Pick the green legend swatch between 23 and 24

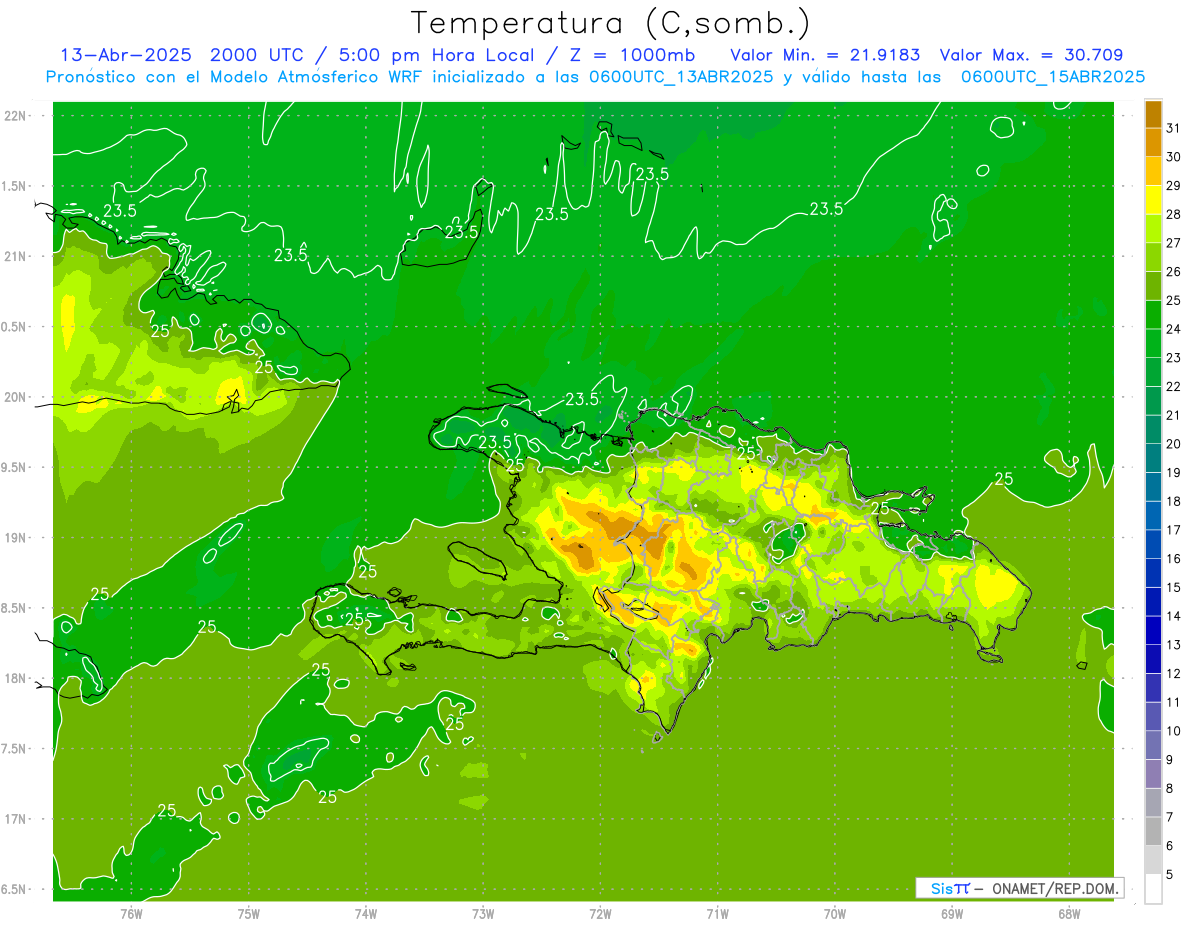tap(1153, 343)
